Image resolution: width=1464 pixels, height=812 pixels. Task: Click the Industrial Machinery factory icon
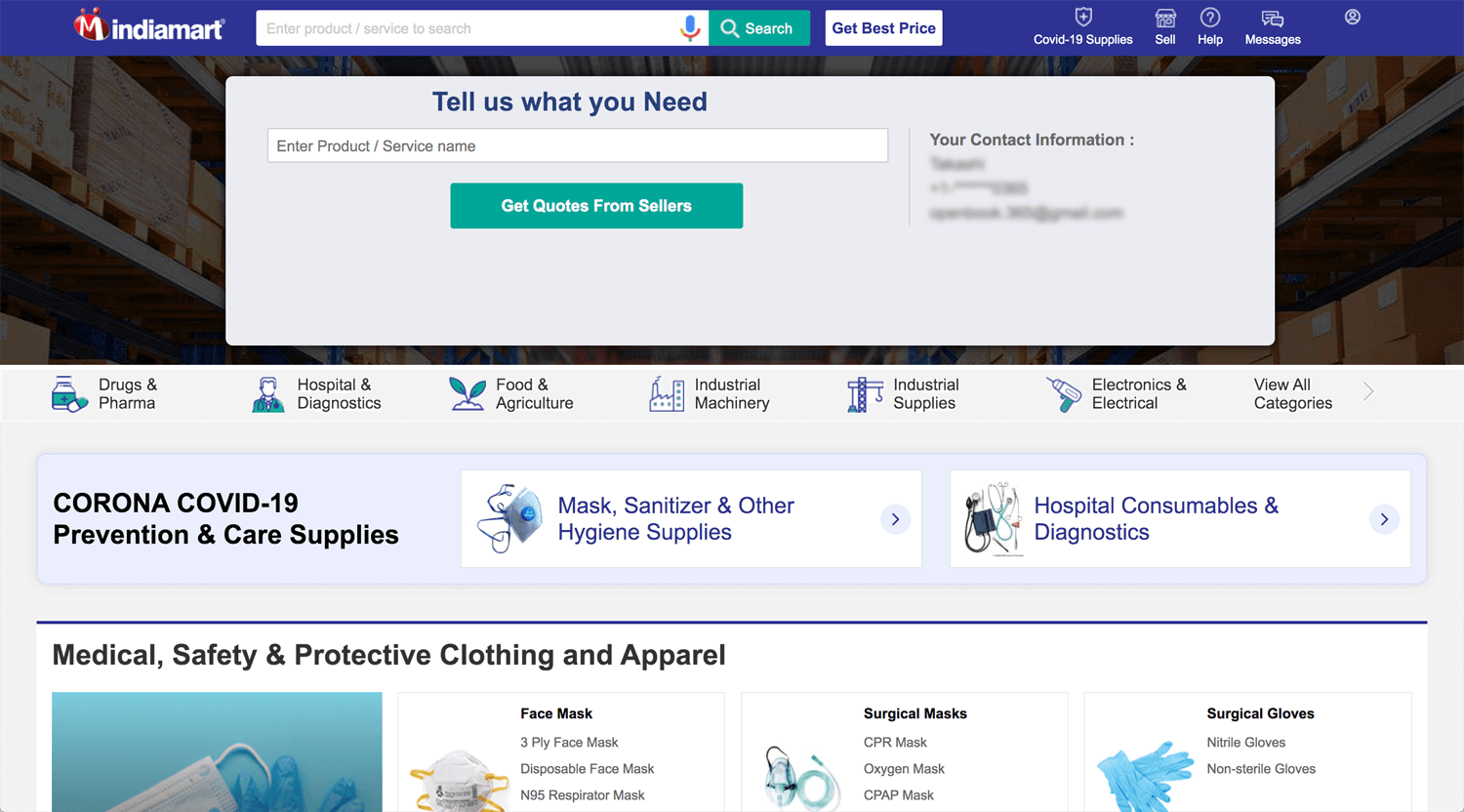point(667,394)
